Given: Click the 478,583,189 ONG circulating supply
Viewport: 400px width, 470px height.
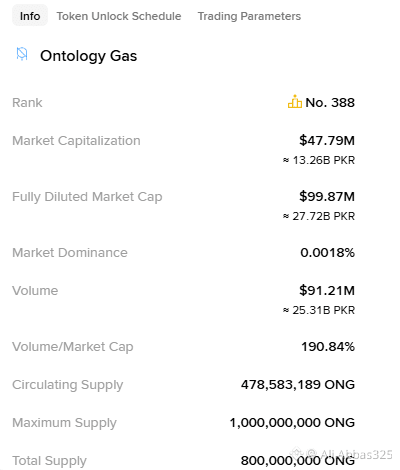Looking at the screenshot, I should 298,385.
